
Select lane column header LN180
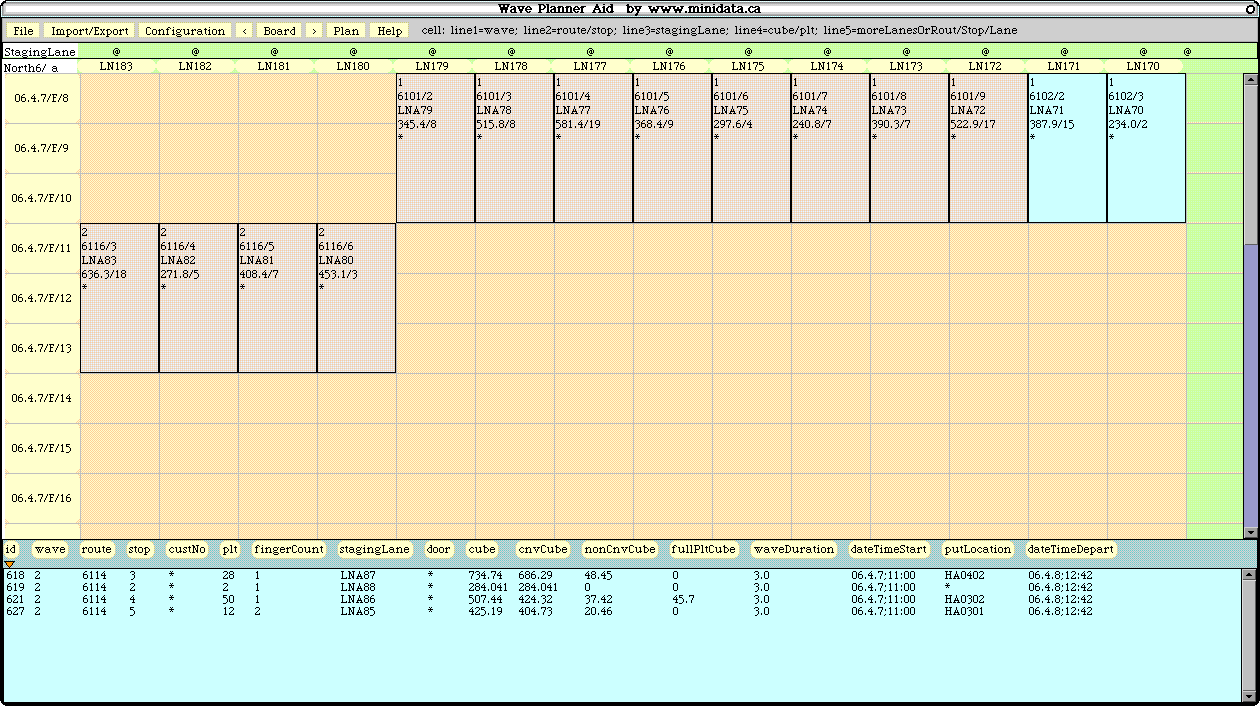coord(353,66)
